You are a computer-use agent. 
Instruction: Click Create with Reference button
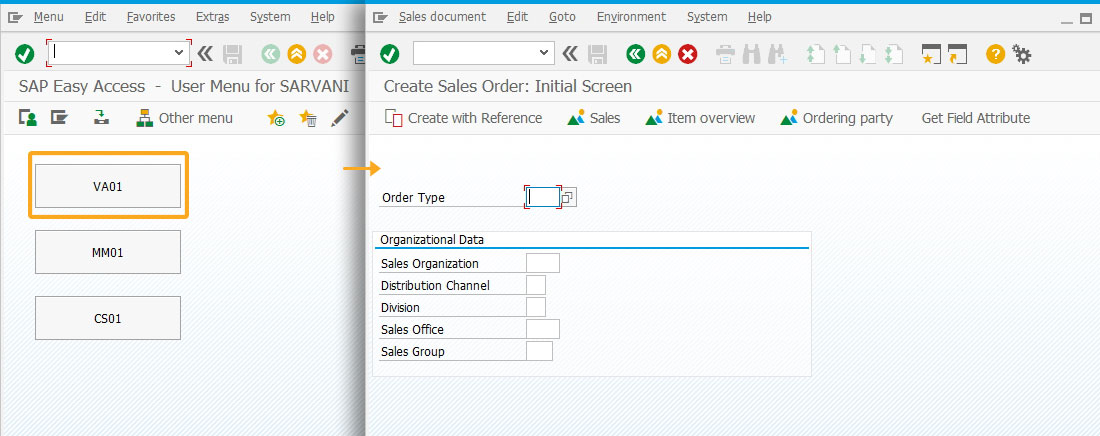pos(464,118)
